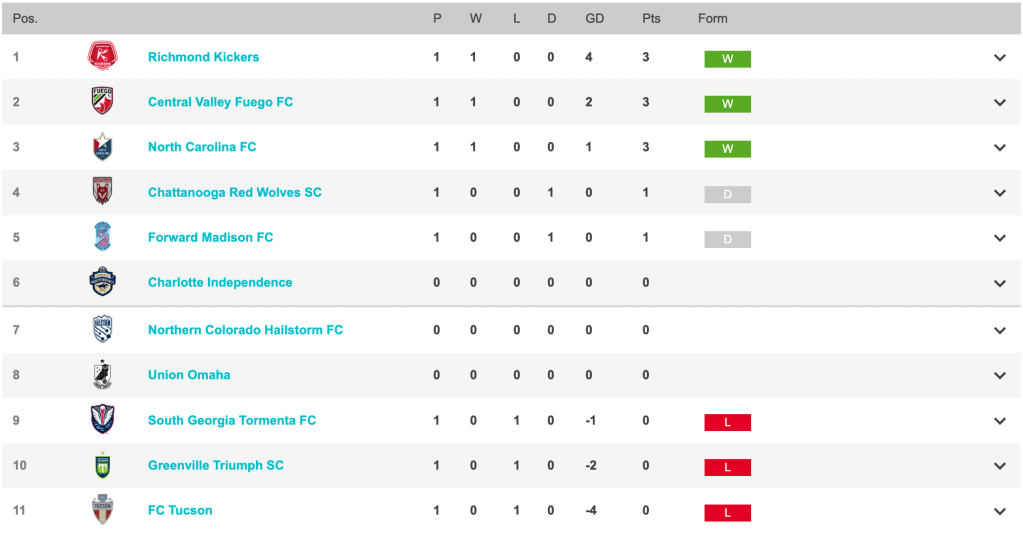1023x549 pixels.
Task: Click the South Georgia Tormenta crest
Action: pos(102,419)
